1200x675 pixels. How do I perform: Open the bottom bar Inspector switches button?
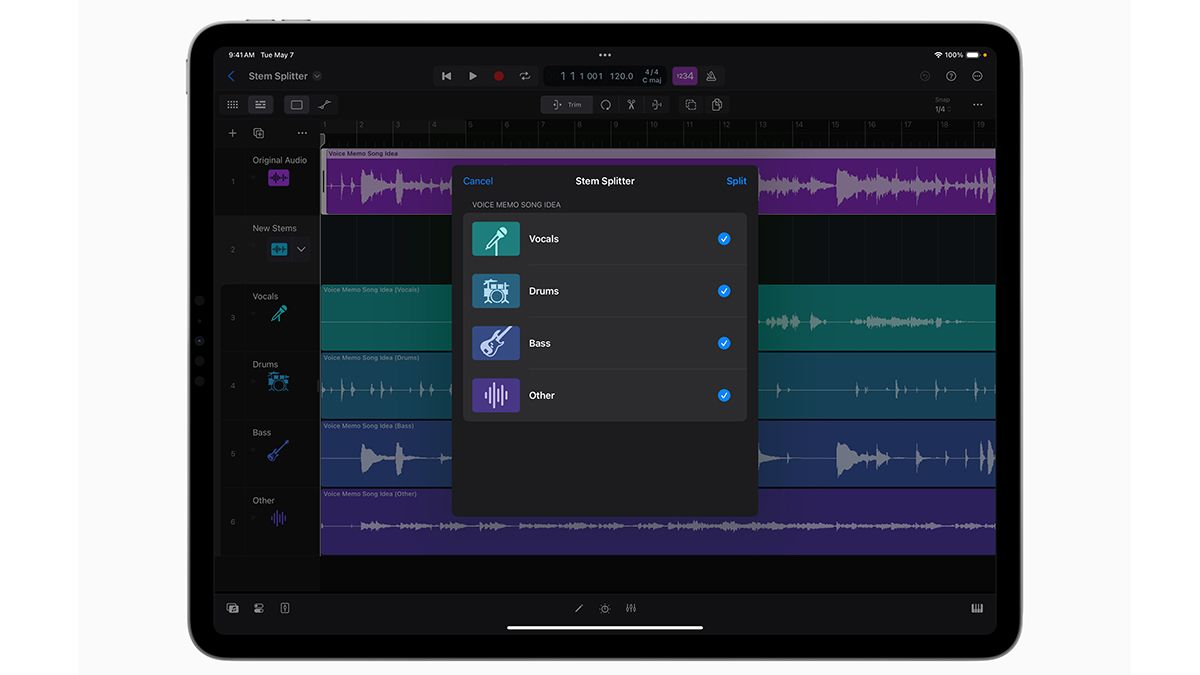(x=259, y=608)
